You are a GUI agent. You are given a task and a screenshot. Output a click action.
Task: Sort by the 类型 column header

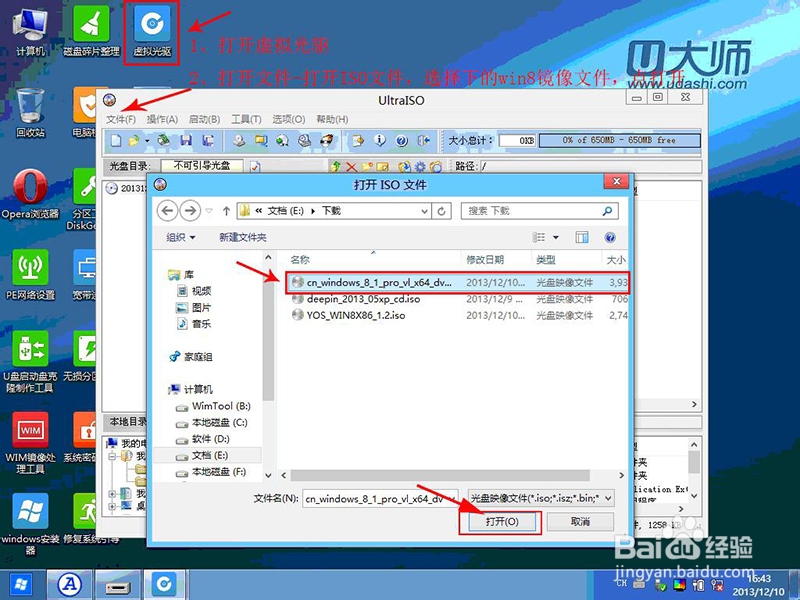pos(545,260)
